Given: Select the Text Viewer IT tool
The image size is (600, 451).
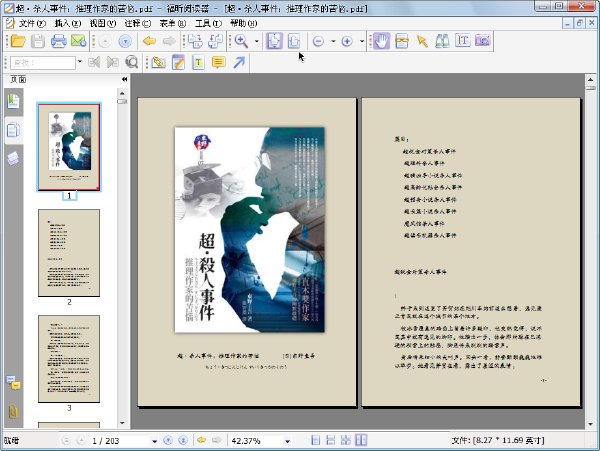Looking at the screenshot, I should pyautogui.click(x=463, y=41).
